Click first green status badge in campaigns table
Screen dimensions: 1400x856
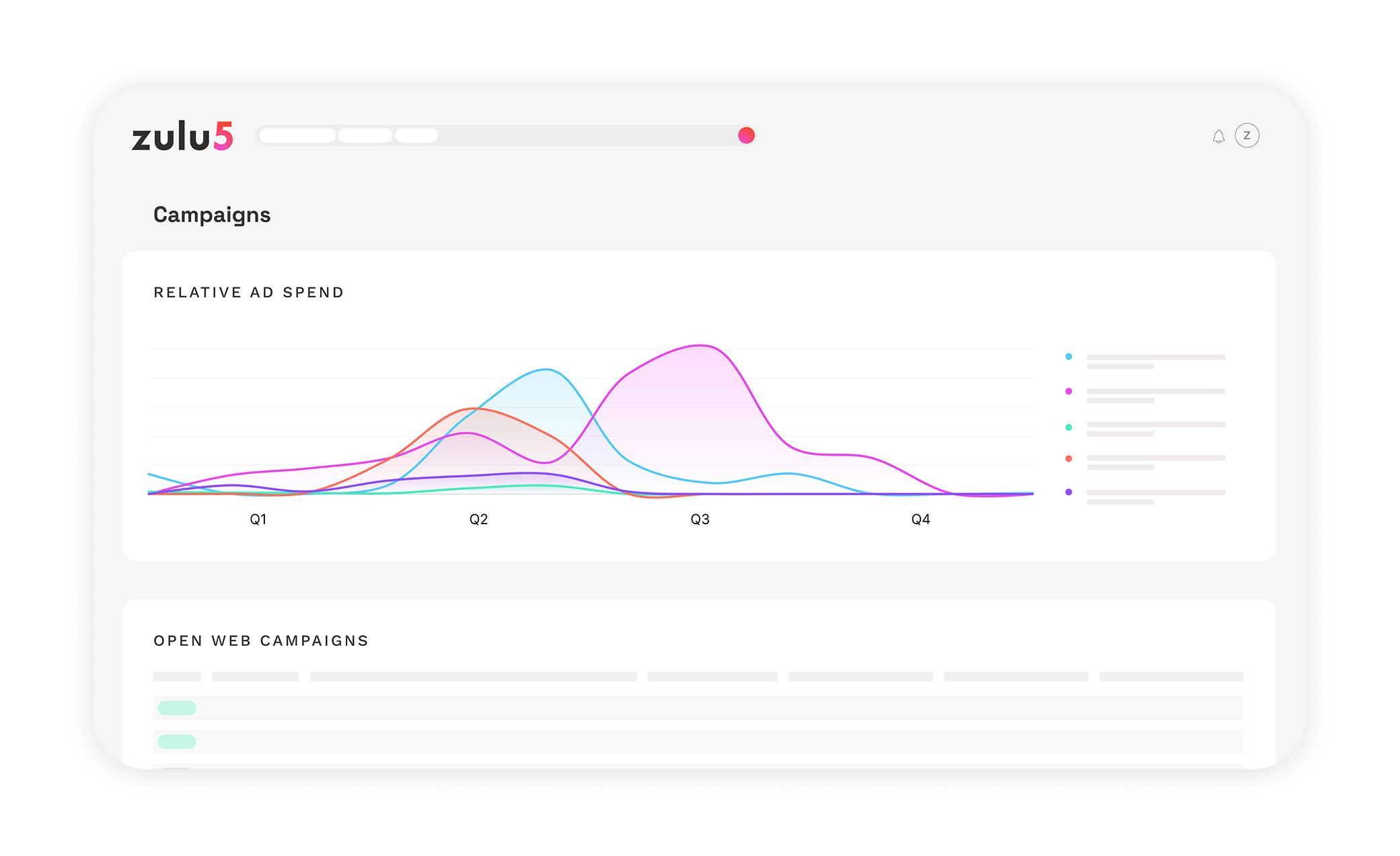tap(177, 708)
